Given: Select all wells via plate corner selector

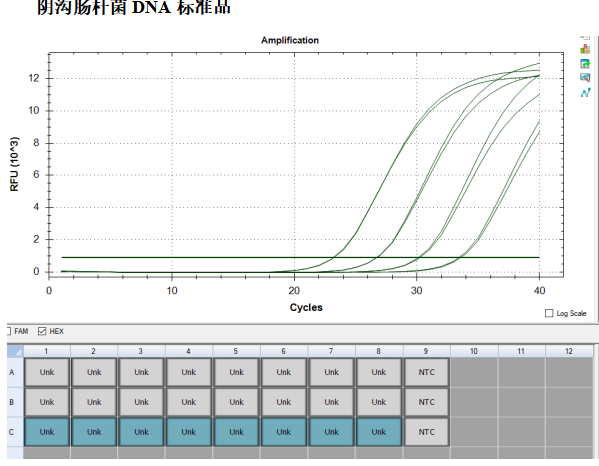Looking at the screenshot, I should click(15, 351).
